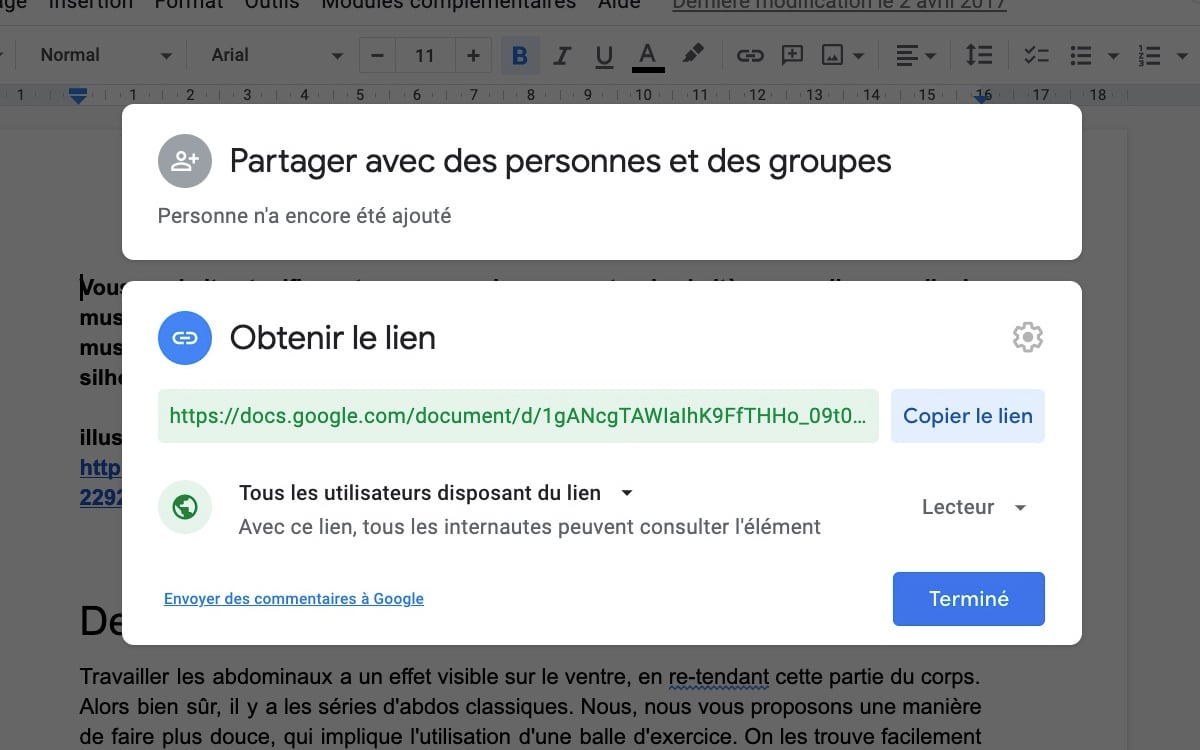
Task: Expand the Lecteur permission dropdown
Action: tap(974, 507)
